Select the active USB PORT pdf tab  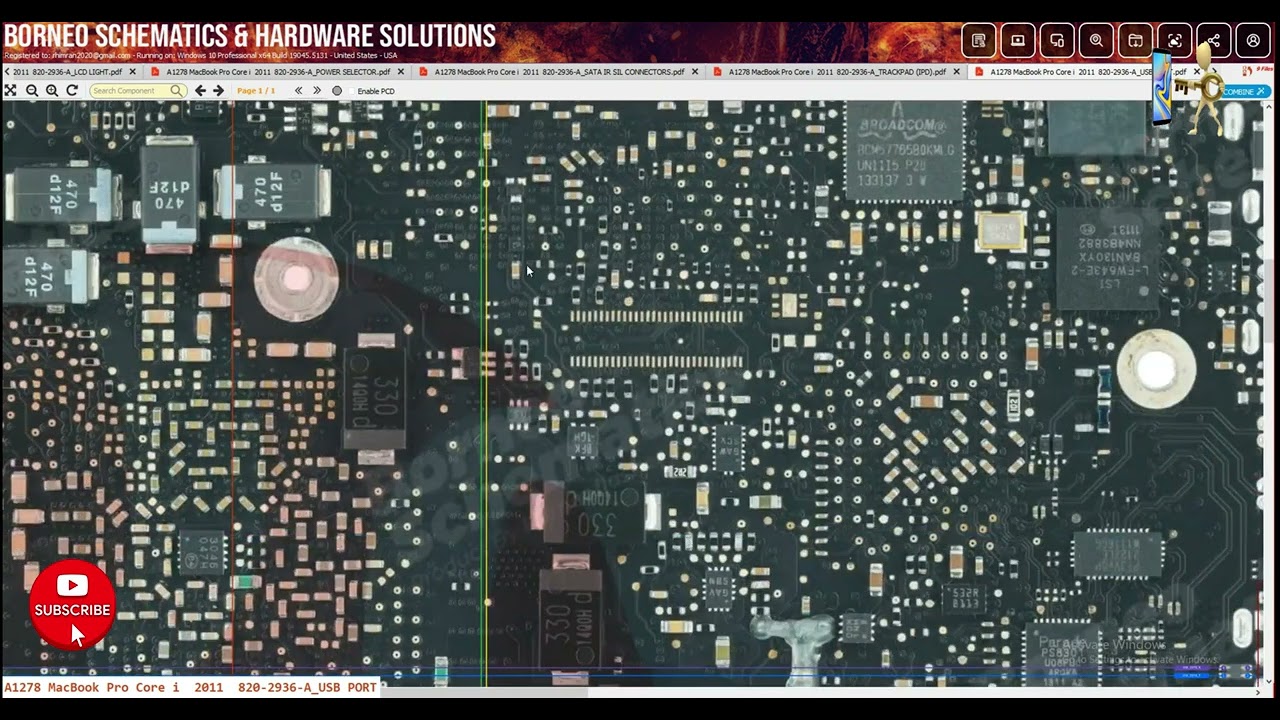point(1088,72)
